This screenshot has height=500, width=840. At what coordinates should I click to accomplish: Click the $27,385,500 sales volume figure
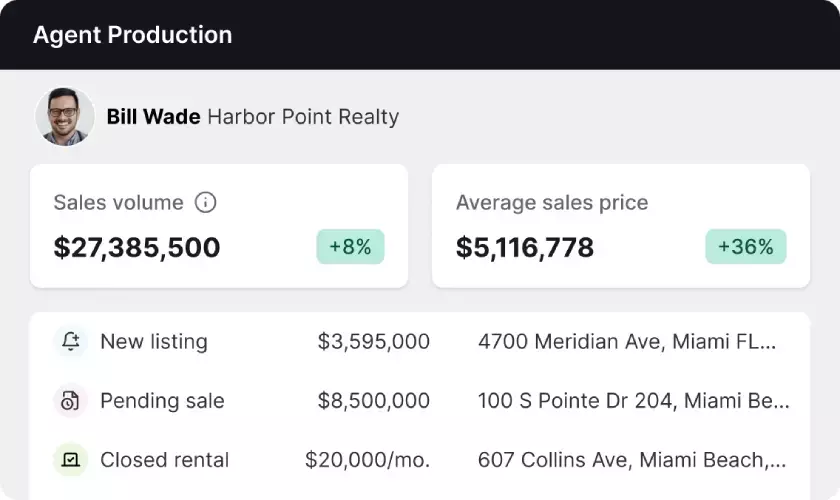[x=137, y=248]
